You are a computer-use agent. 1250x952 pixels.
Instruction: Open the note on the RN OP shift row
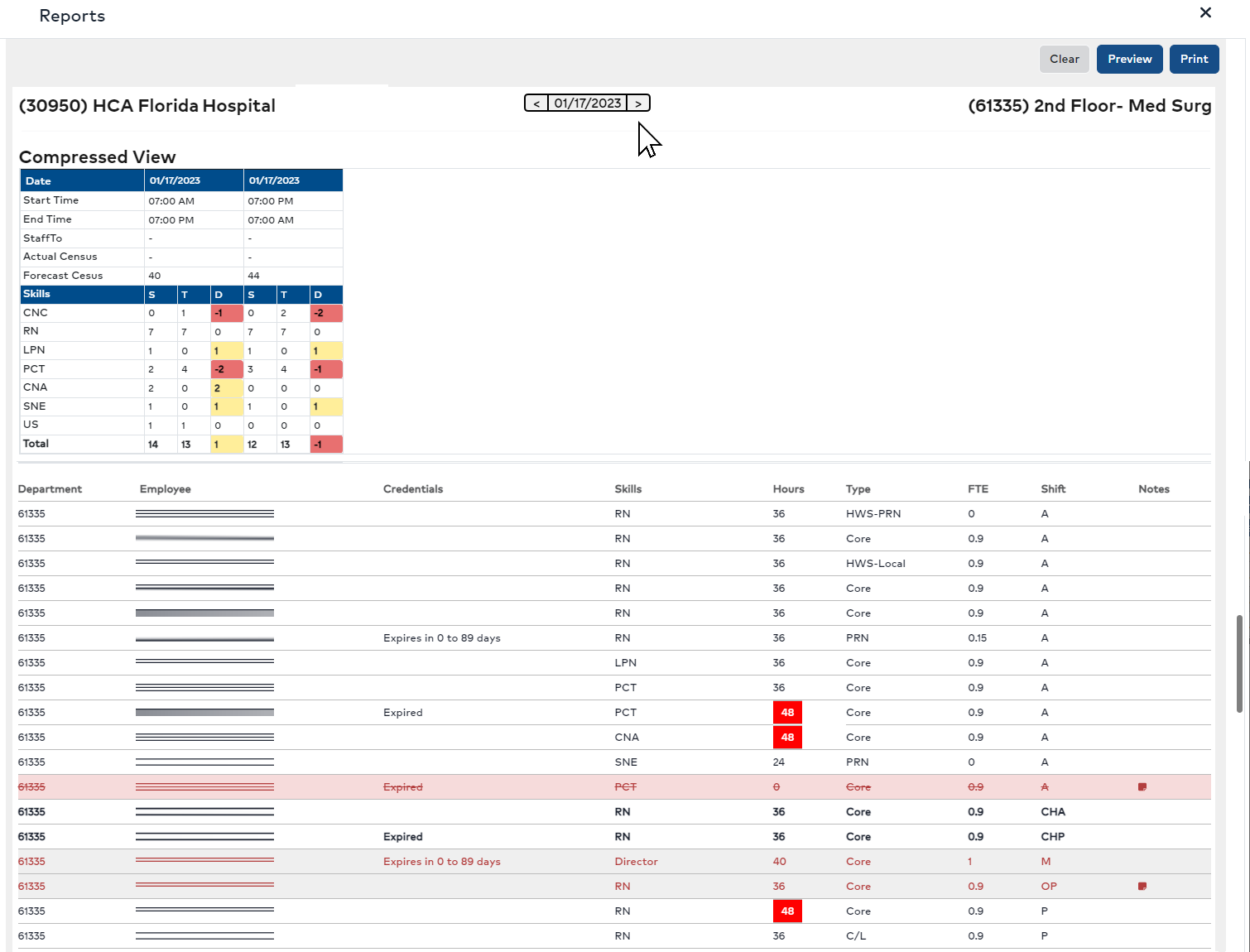(1142, 886)
